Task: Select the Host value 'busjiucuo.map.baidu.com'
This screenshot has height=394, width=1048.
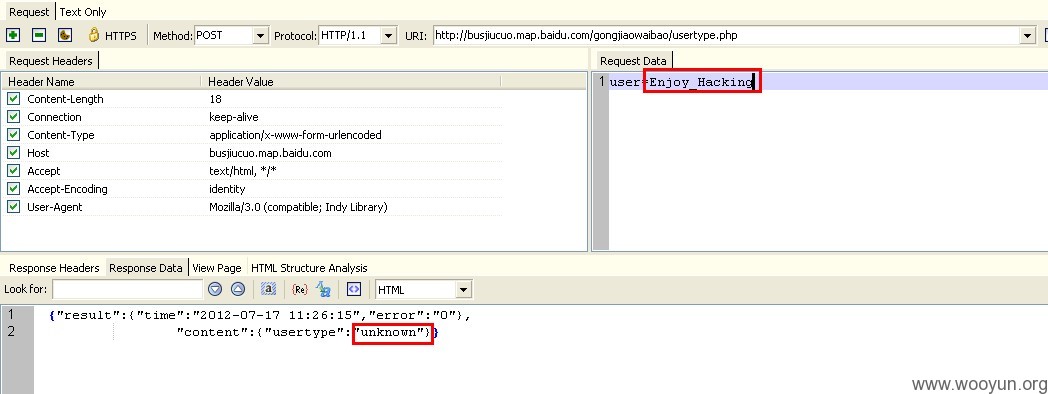Action: tap(270, 153)
